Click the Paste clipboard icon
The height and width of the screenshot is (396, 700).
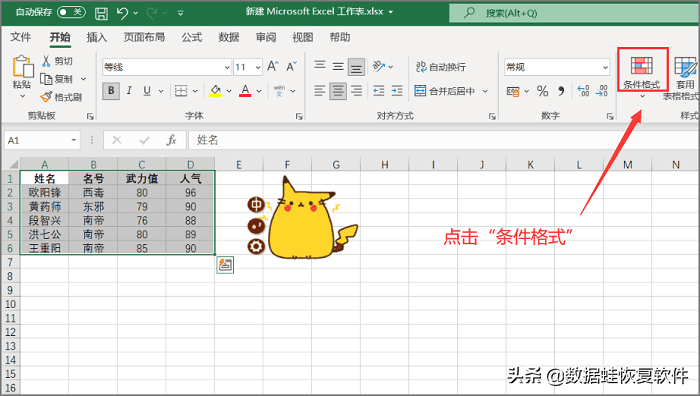[x=22, y=67]
